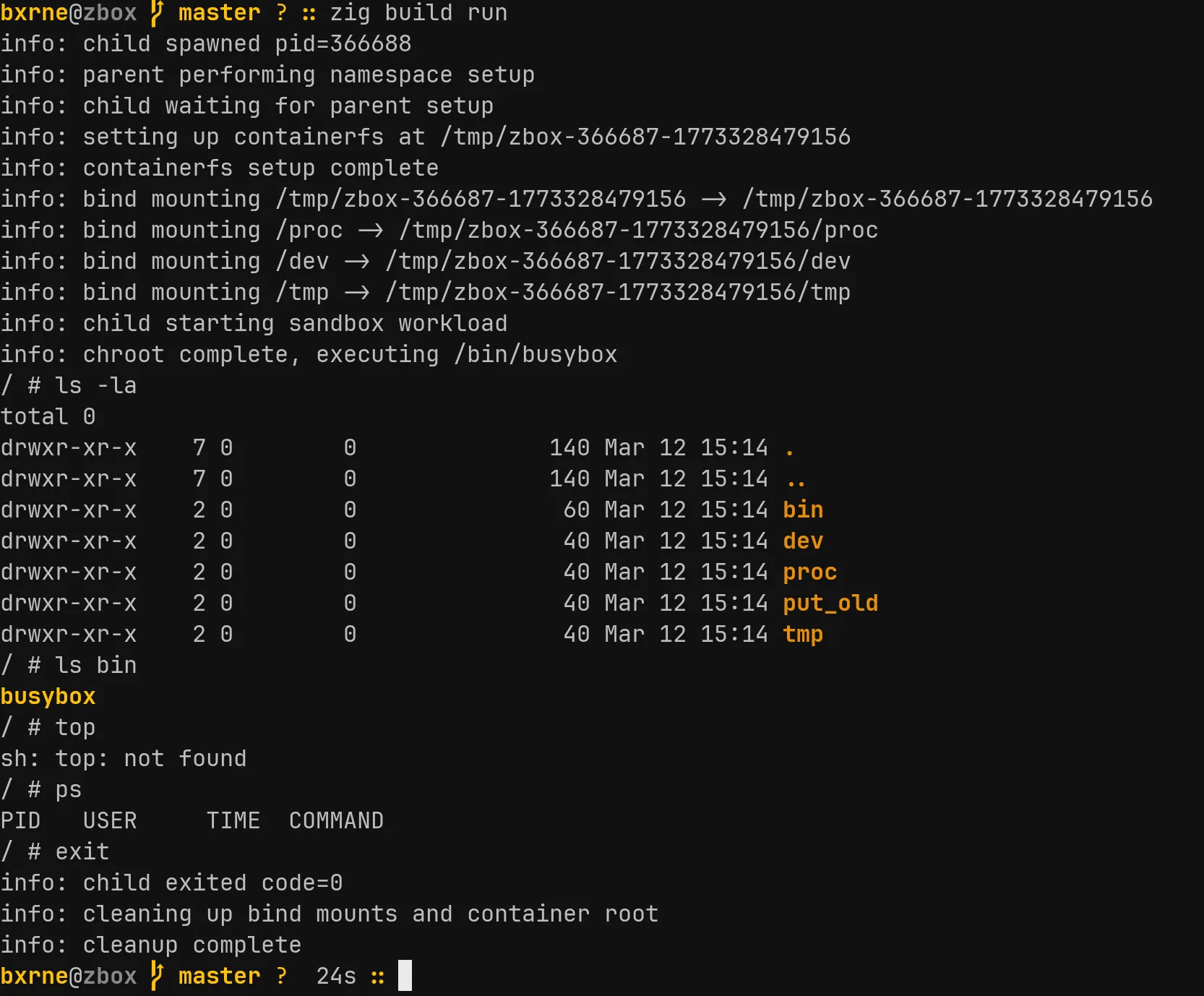Image resolution: width=1204 pixels, height=996 pixels.
Task: Click the arrow on the /tmp bind mount line
Action: click(357, 293)
